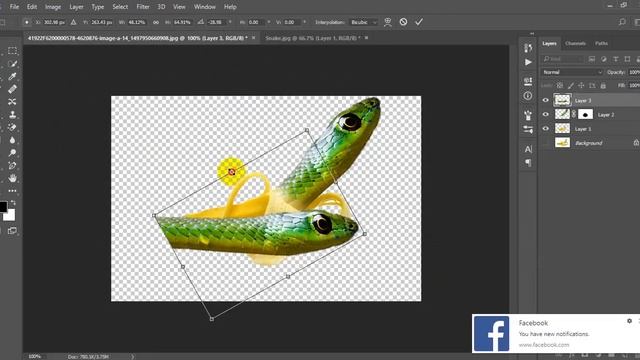Screen dimensions: 640x360
Task: Cancel the transform with the circle-slash icon
Action: (x=403, y=22)
